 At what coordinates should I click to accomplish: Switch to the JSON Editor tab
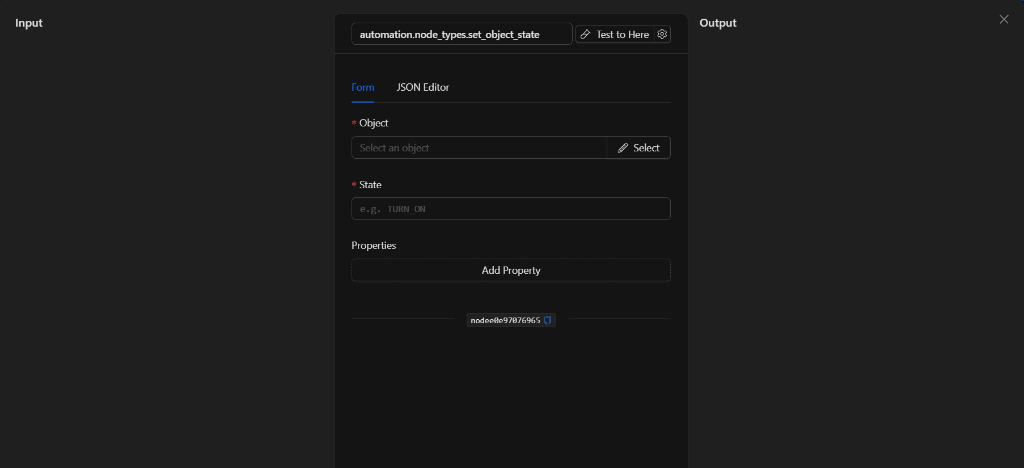[423, 87]
